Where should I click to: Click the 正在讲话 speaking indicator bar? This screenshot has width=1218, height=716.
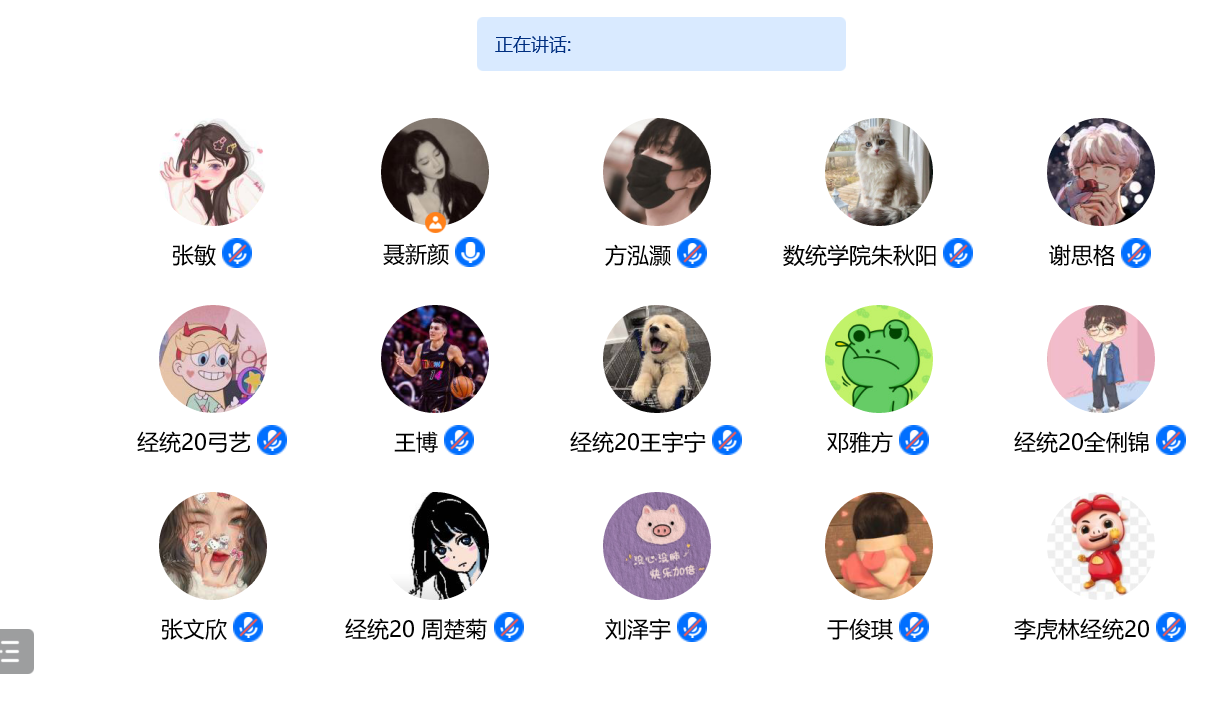click(x=661, y=44)
